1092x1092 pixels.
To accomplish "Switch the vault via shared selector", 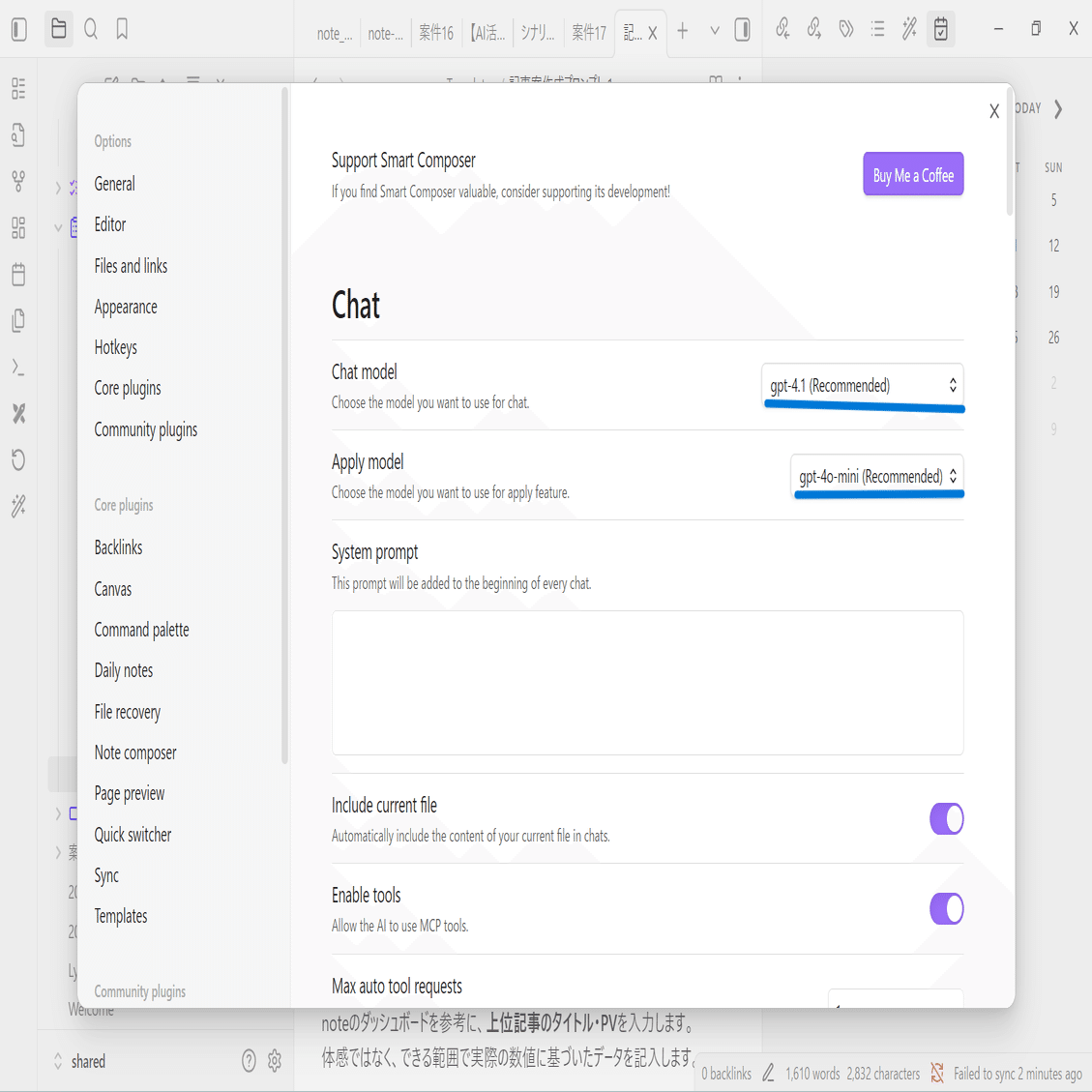I will (80, 1061).
